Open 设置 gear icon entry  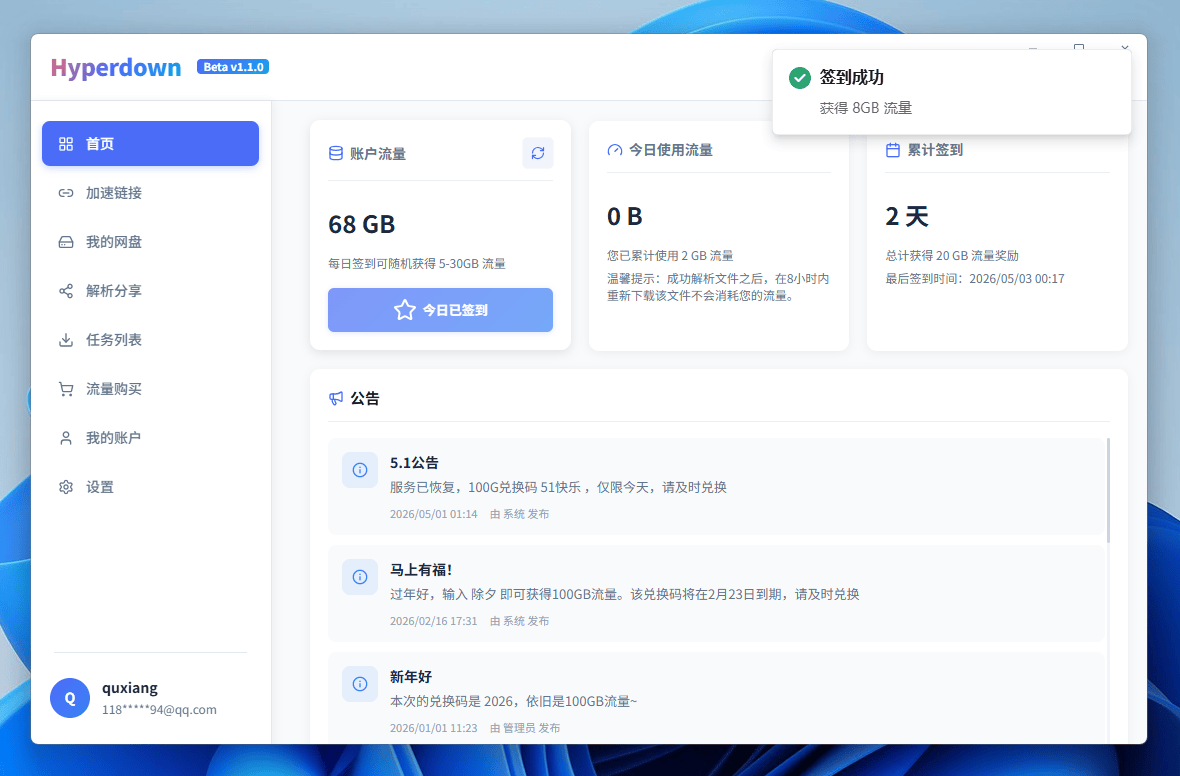click(x=66, y=487)
